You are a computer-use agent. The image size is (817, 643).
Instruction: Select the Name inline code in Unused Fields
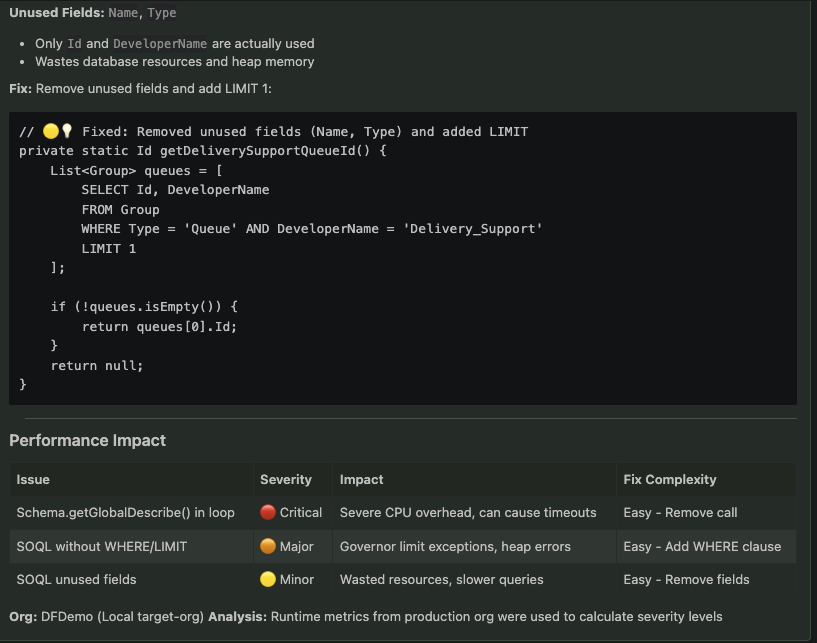tap(123, 13)
